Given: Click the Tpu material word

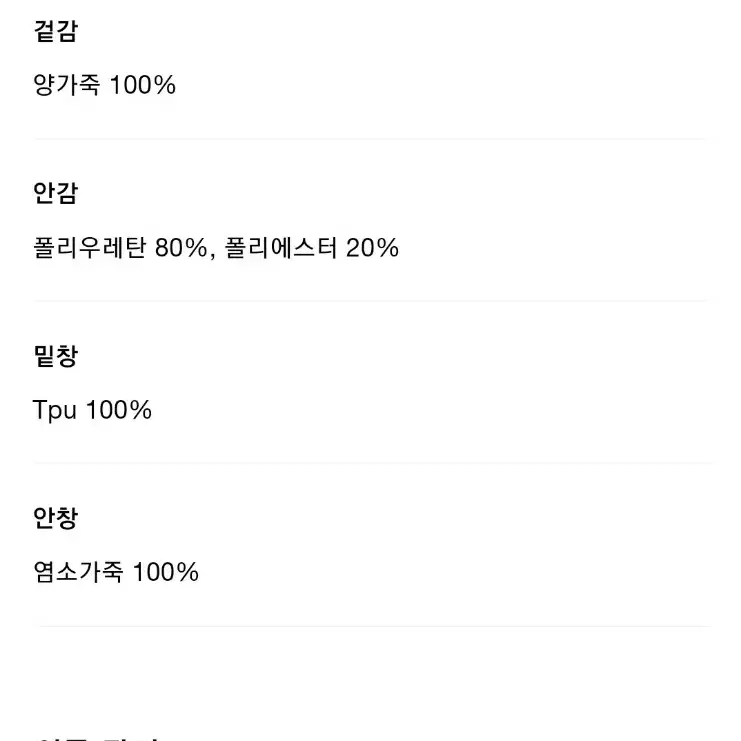Looking at the screenshot, I should pyautogui.click(x=54, y=410).
